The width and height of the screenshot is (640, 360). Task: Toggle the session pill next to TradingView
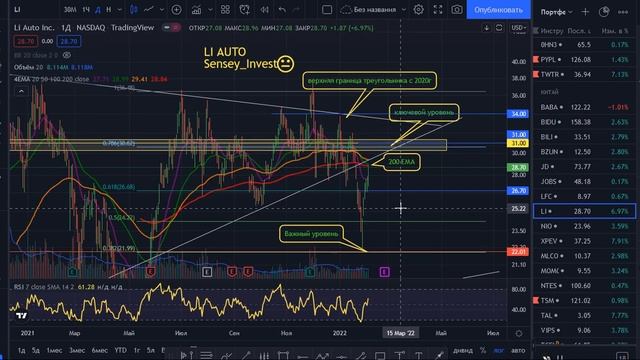[x=171, y=28]
